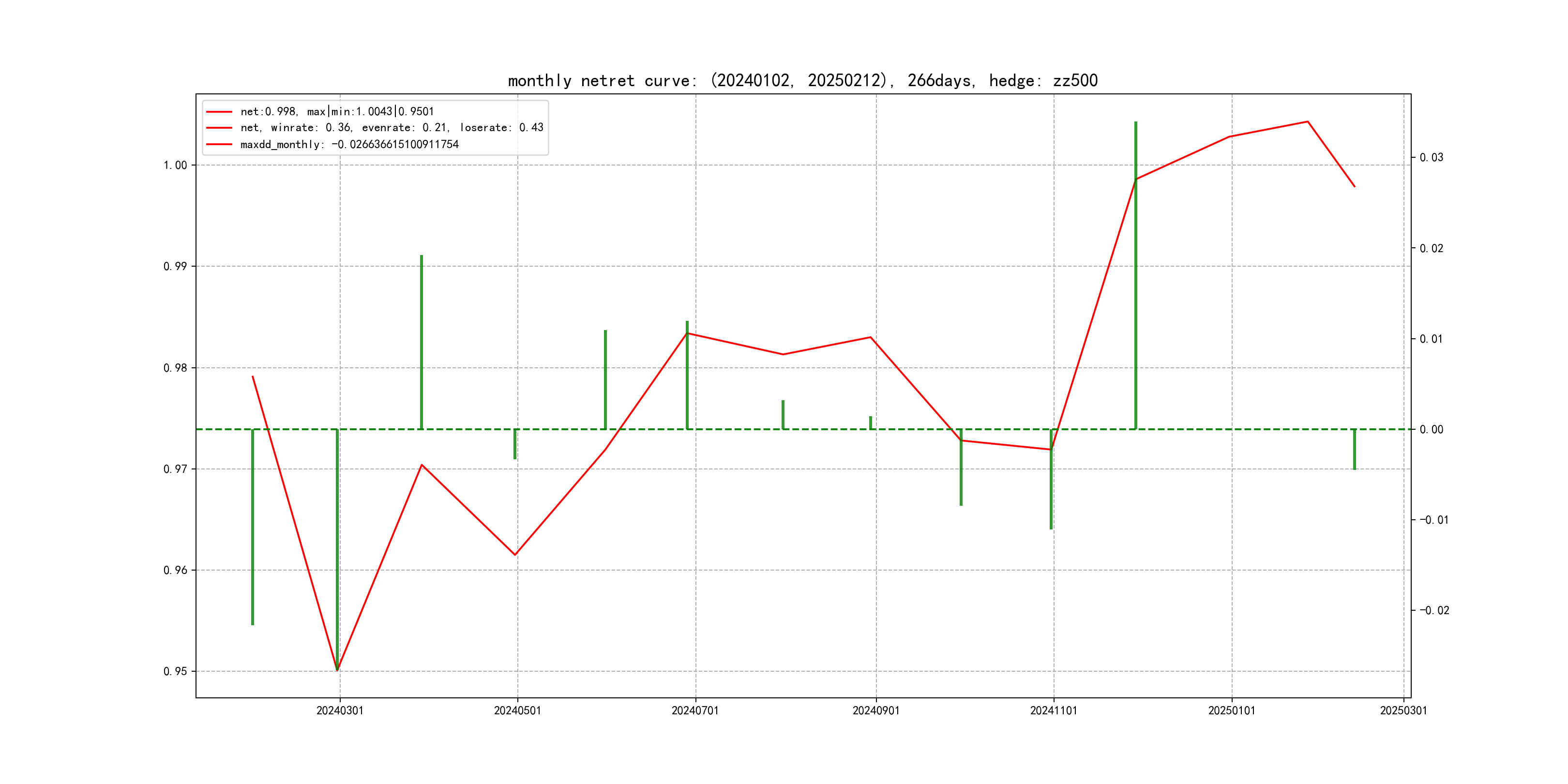Click the 0.00 right y-axis tick label
Image resolution: width=1568 pixels, height=784 pixels.
1431,430
